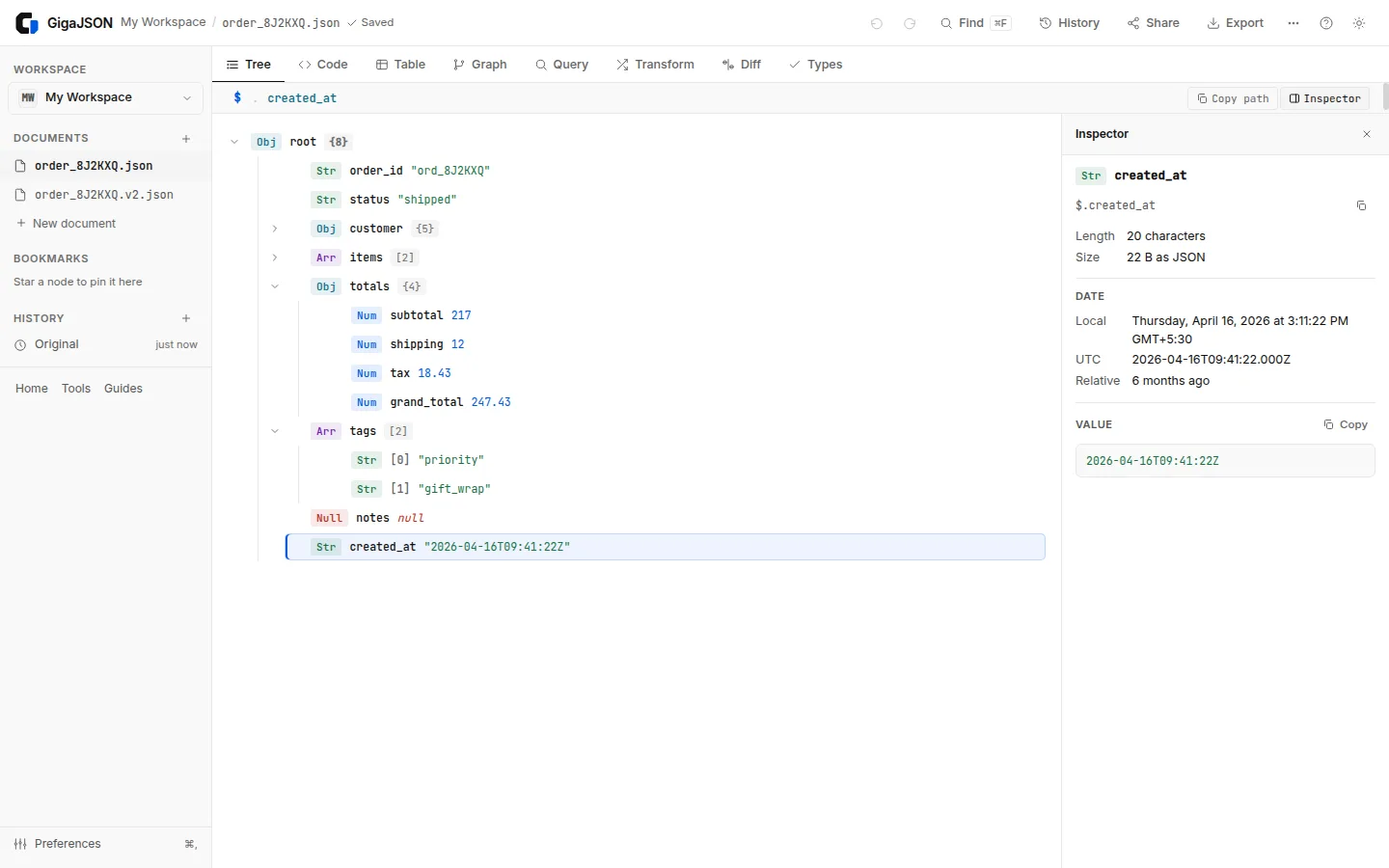Open the My Workspace dropdown

[105, 97]
